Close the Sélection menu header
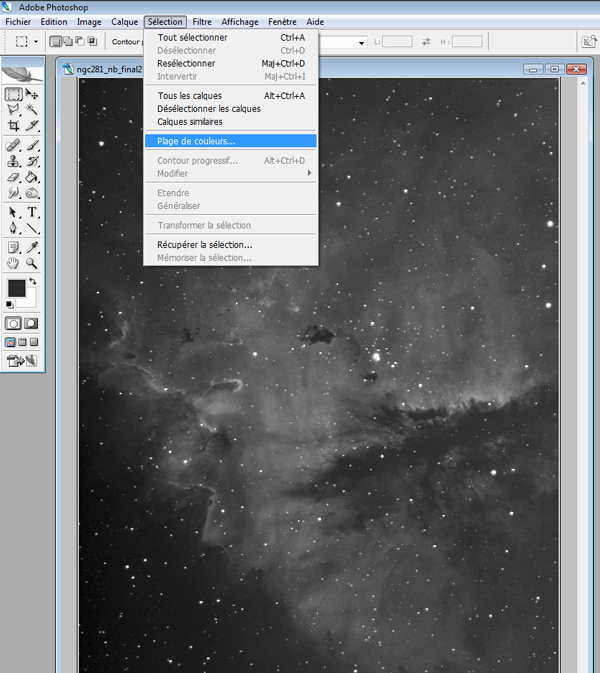This screenshot has width=600, height=673. tap(165, 22)
